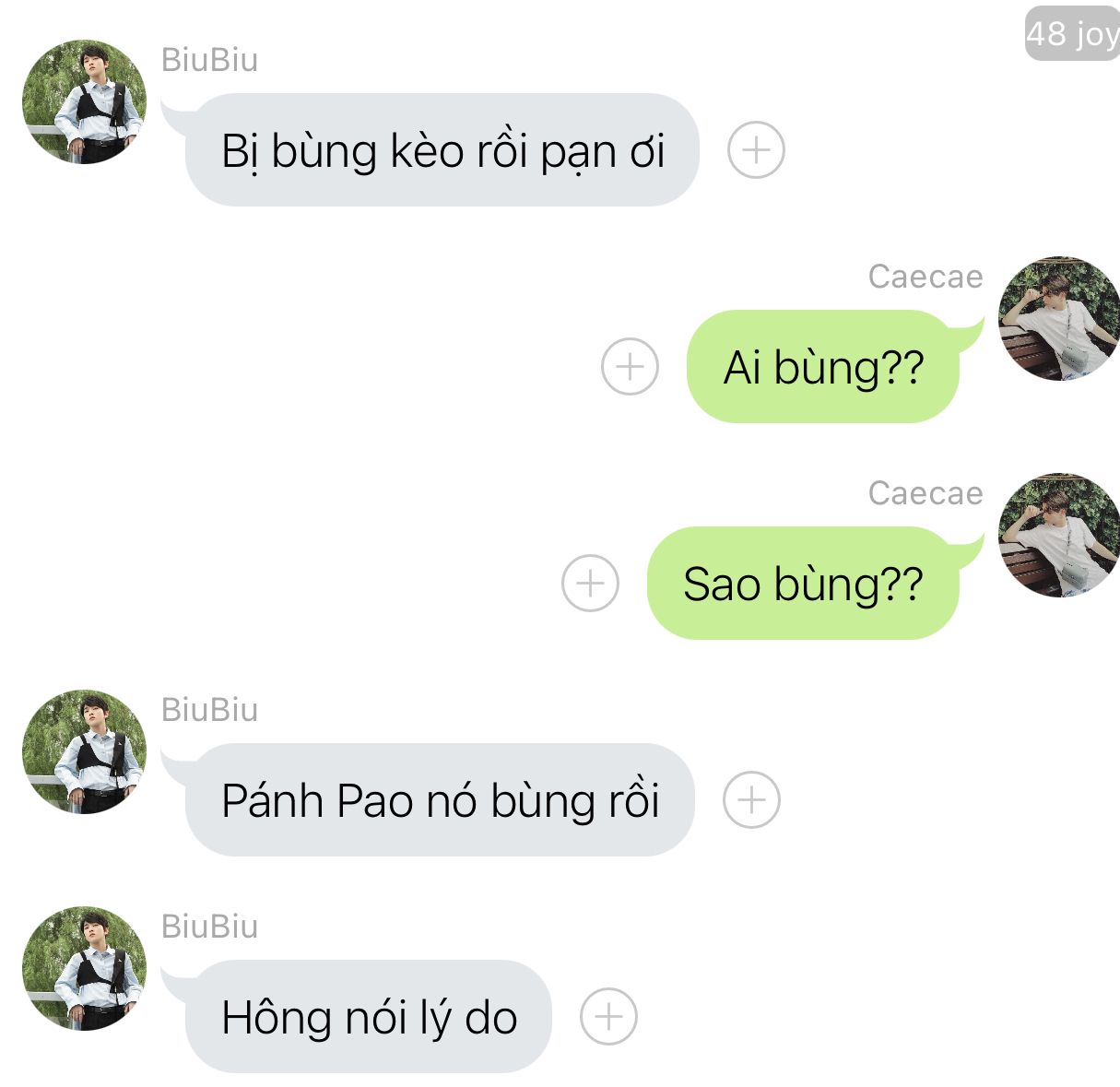1120x1087 pixels.
Task: Select the "Pánh Pao nó bùng rồi" bubble
Action: pos(439,799)
